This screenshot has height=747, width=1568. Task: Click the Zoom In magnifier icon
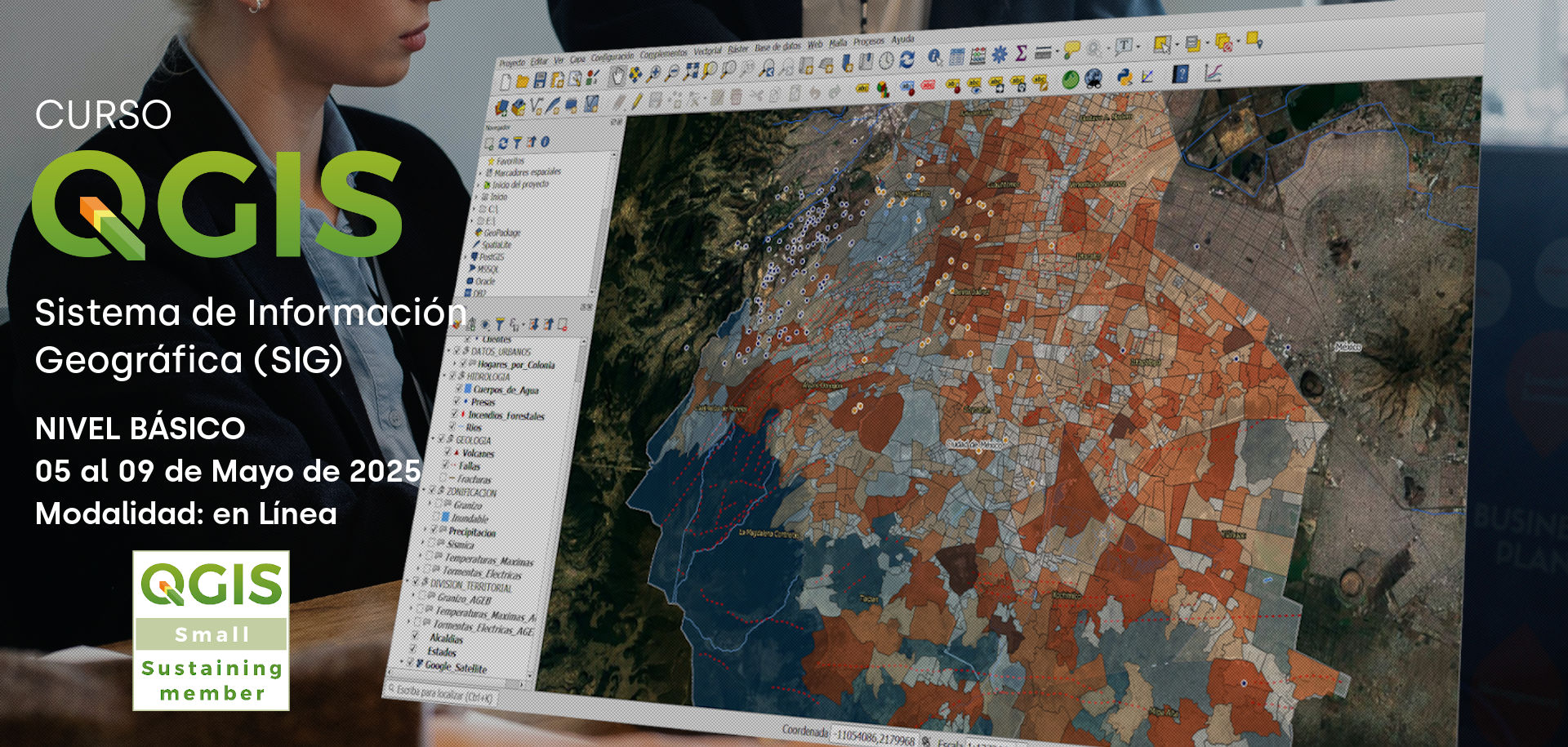pos(653,73)
